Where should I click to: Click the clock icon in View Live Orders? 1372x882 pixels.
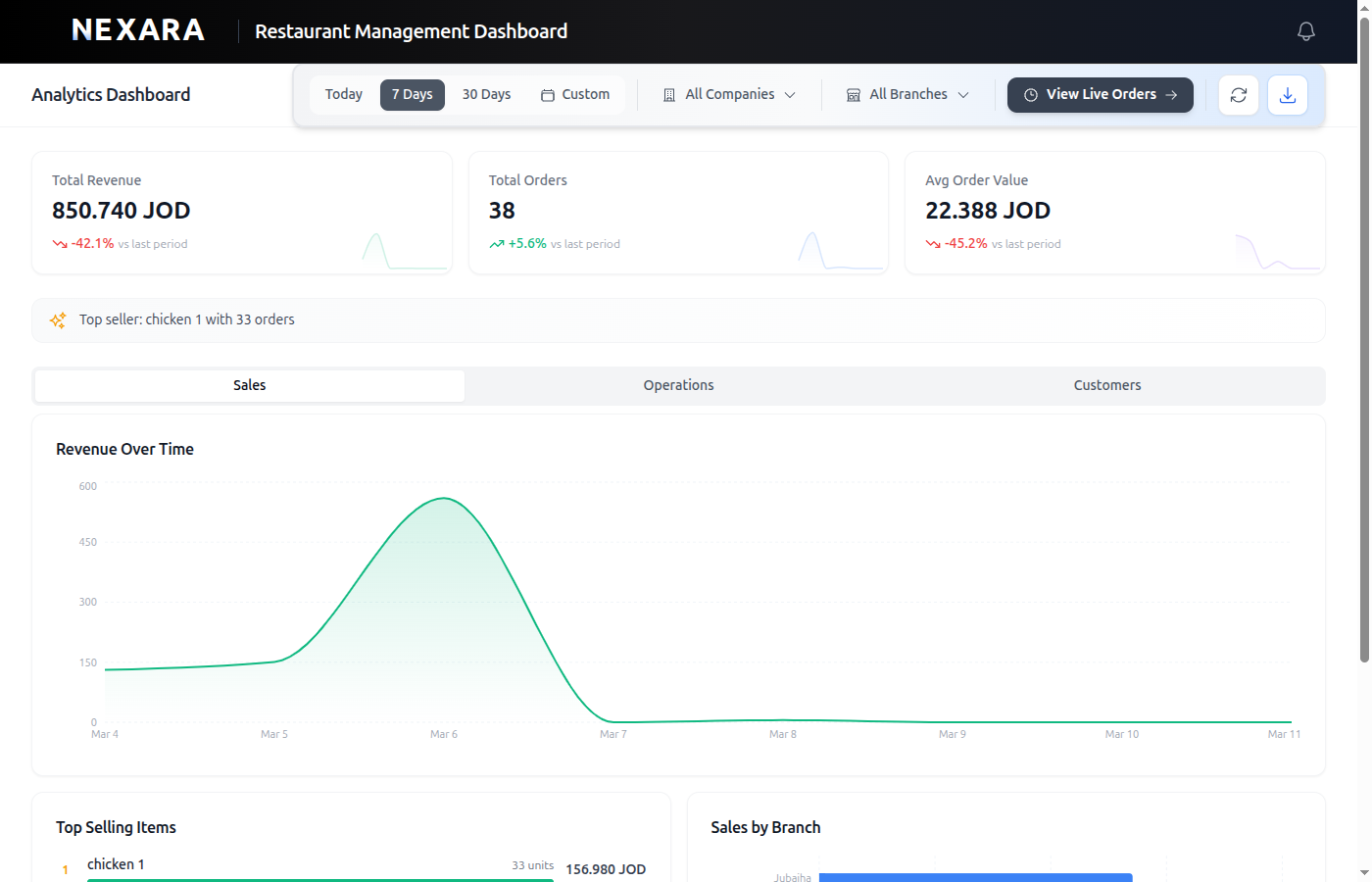[x=1031, y=95]
